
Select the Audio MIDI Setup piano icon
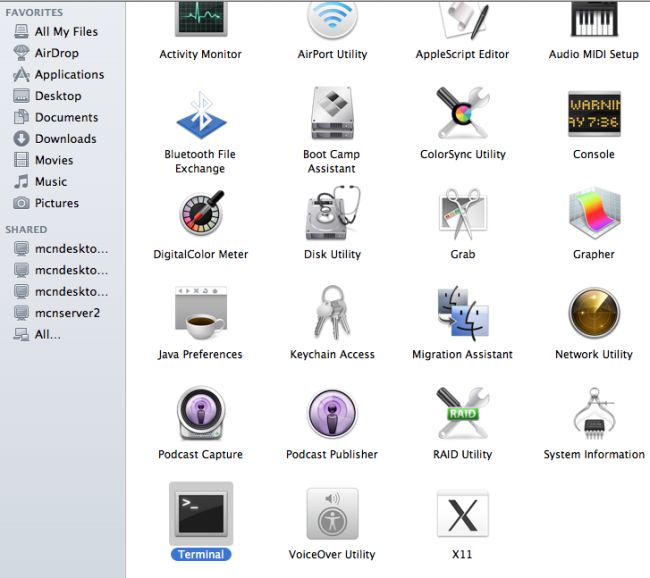pyautogui.click(x=594, y=18)
